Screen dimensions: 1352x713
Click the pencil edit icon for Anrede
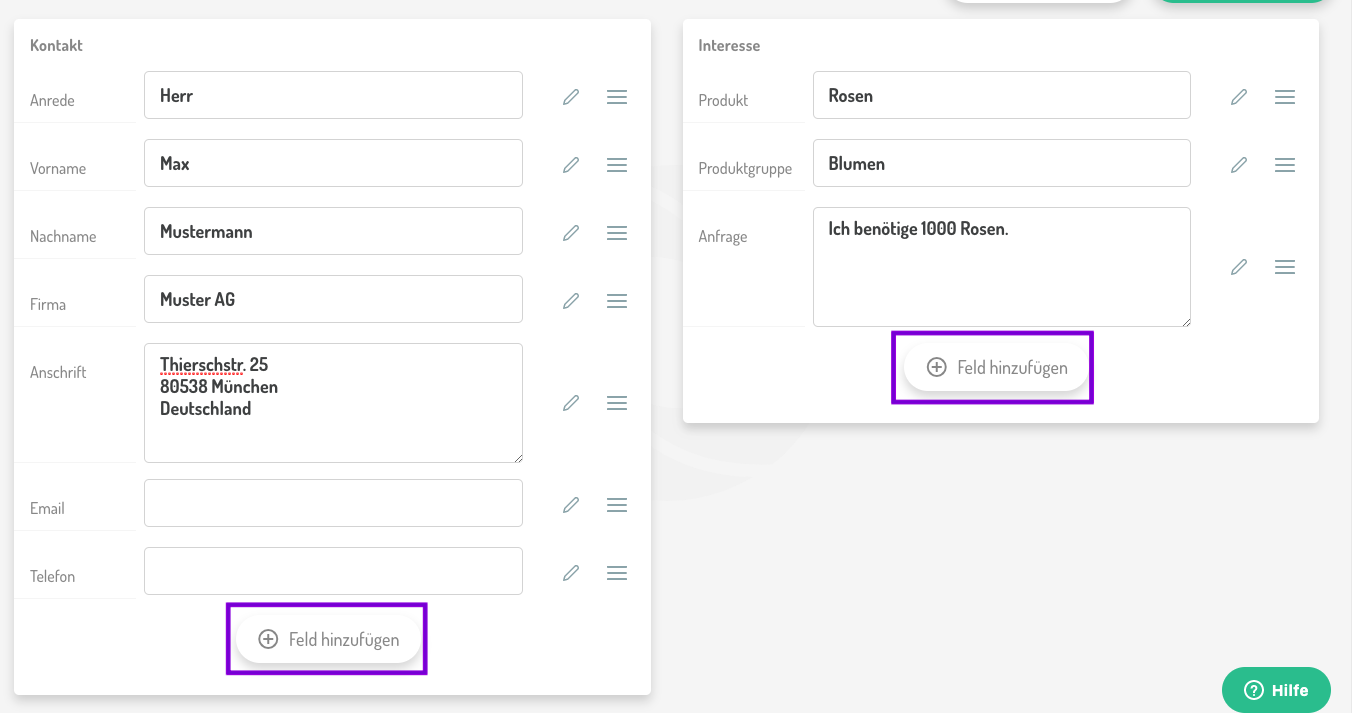click(571, 97)
